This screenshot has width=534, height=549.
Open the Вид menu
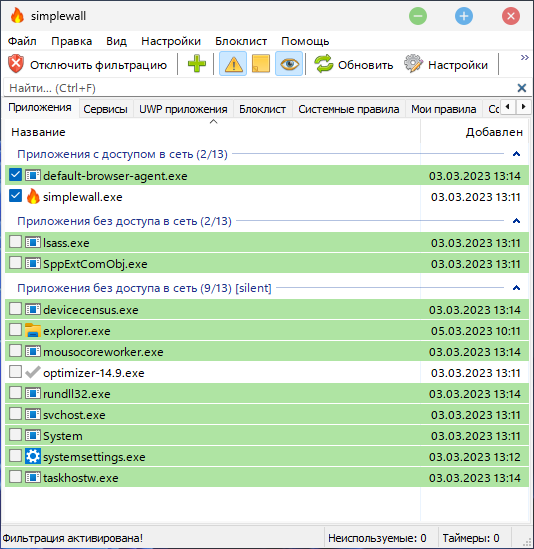point(116,41)
